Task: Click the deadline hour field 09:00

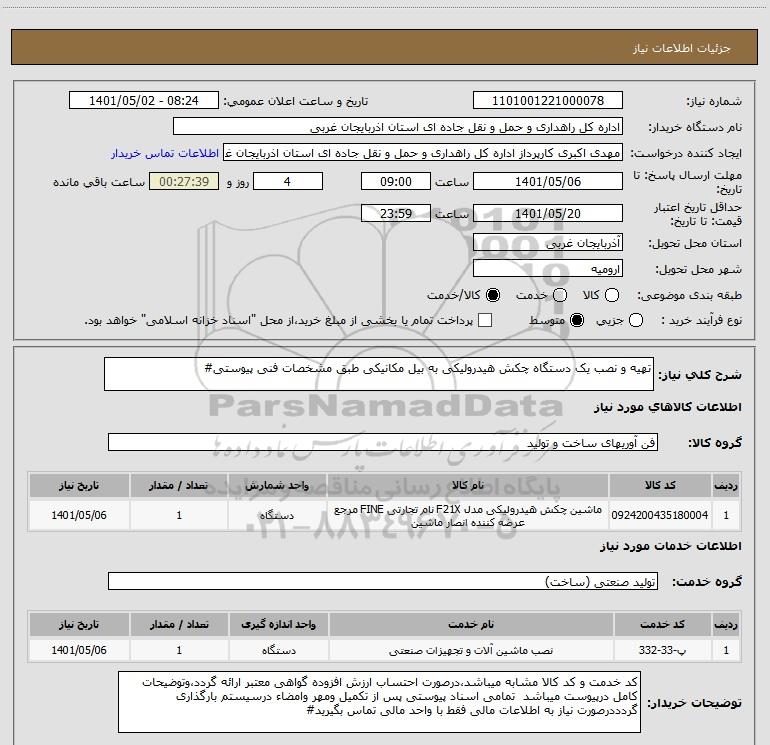Action: [396, 181]
